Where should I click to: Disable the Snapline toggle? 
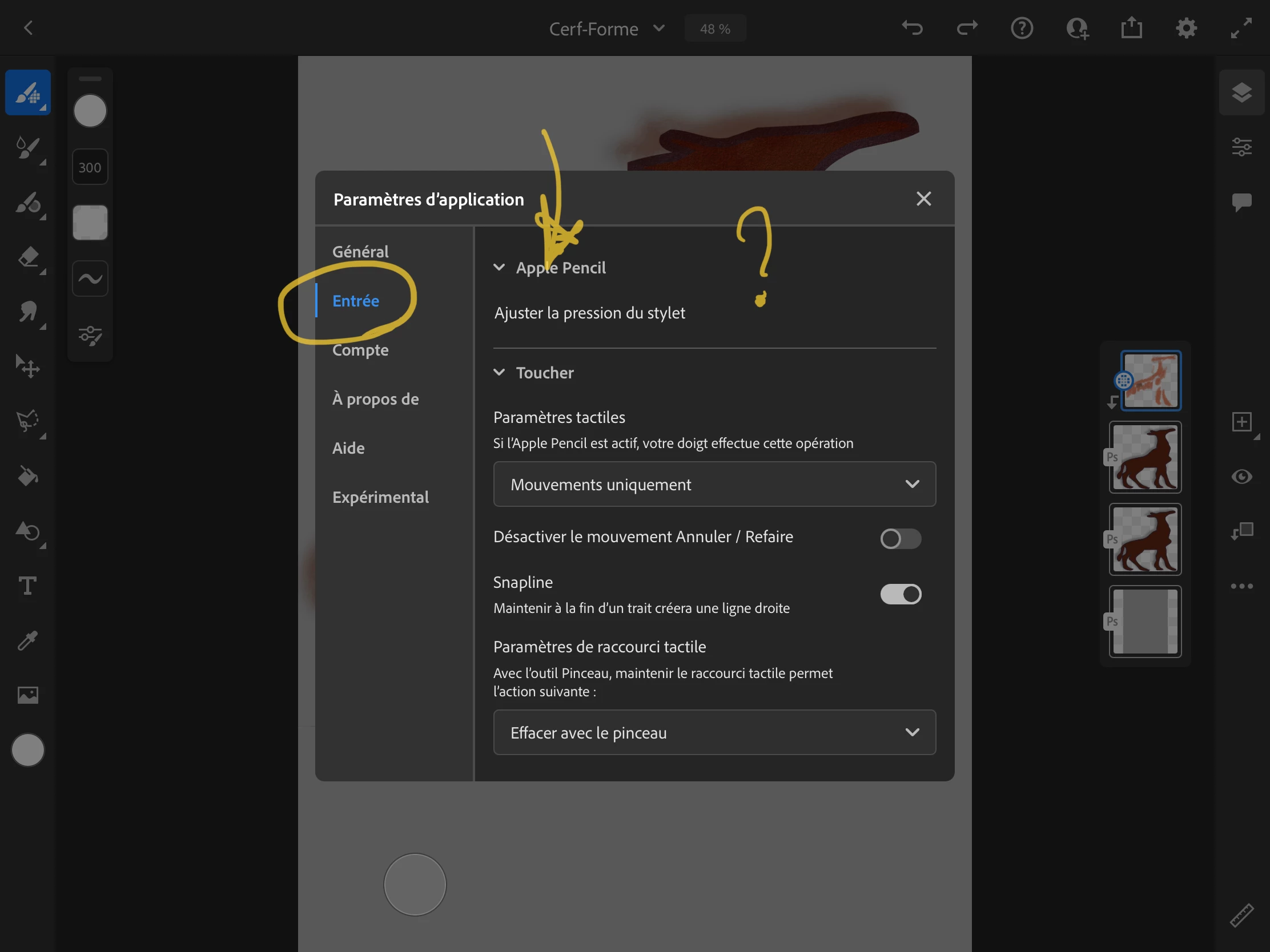(x=901, y=594)
